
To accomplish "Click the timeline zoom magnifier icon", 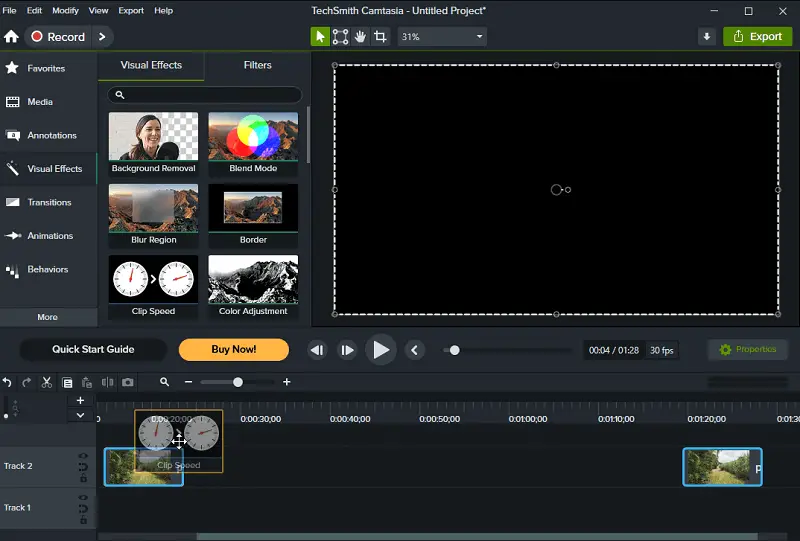I will tap(164, 382).
